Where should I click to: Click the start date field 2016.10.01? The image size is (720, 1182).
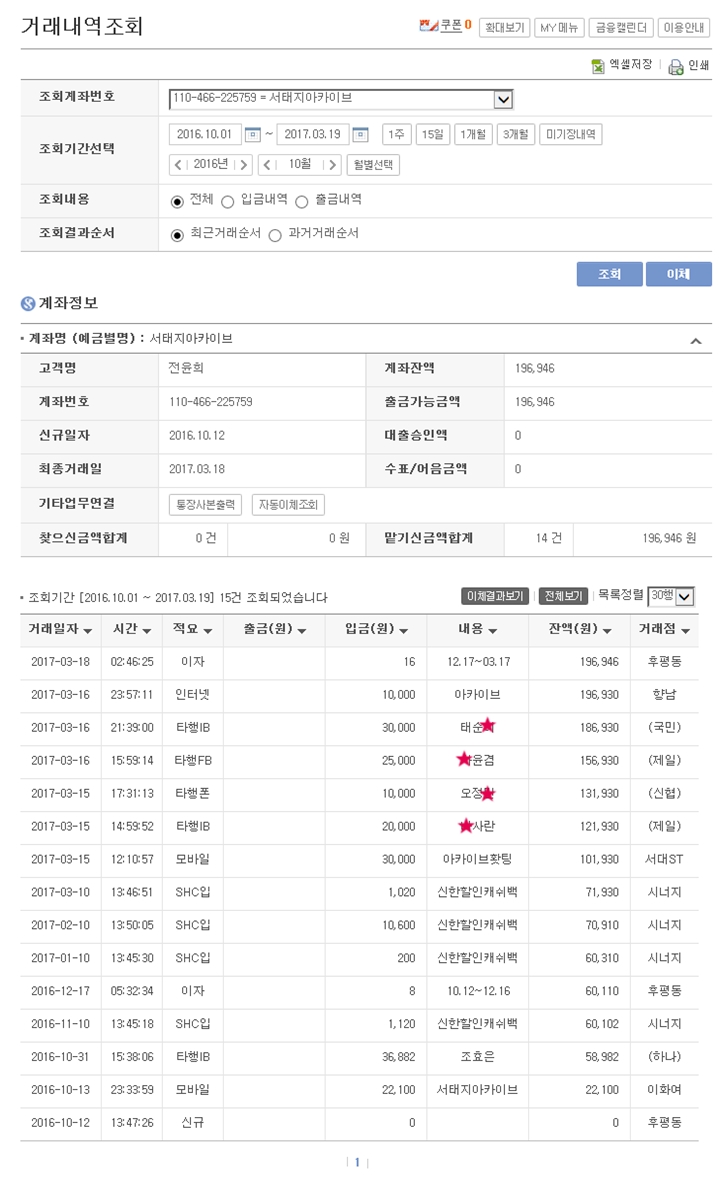205,134
